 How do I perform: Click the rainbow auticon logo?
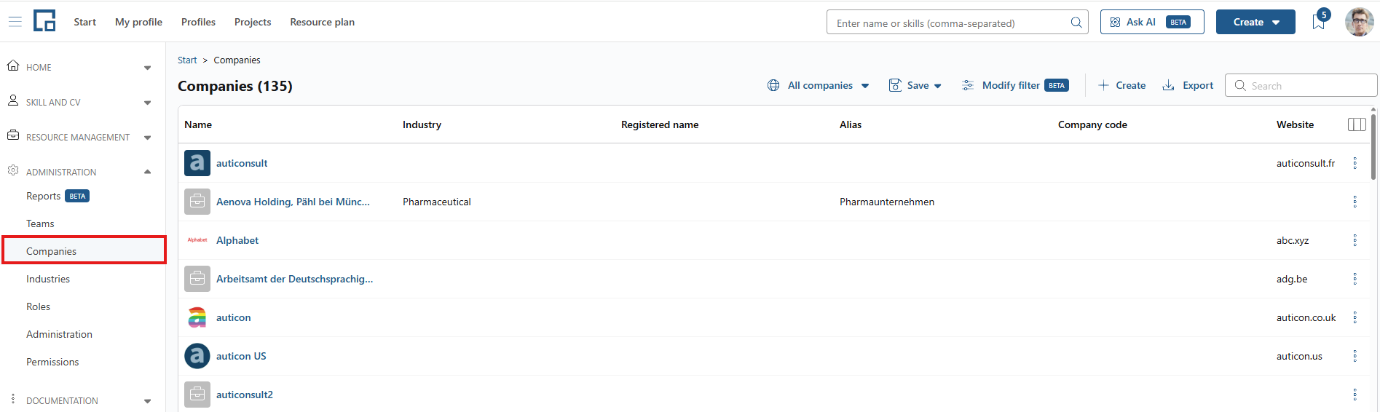coord(197,317)
